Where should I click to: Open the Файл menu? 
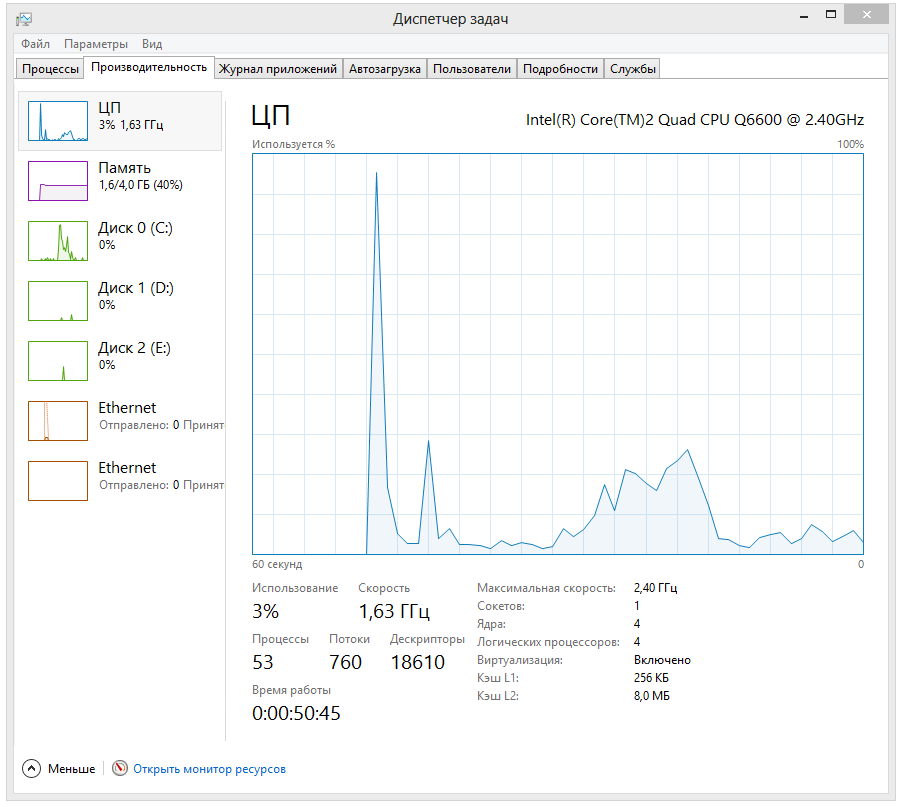click(x=36, y=44)
